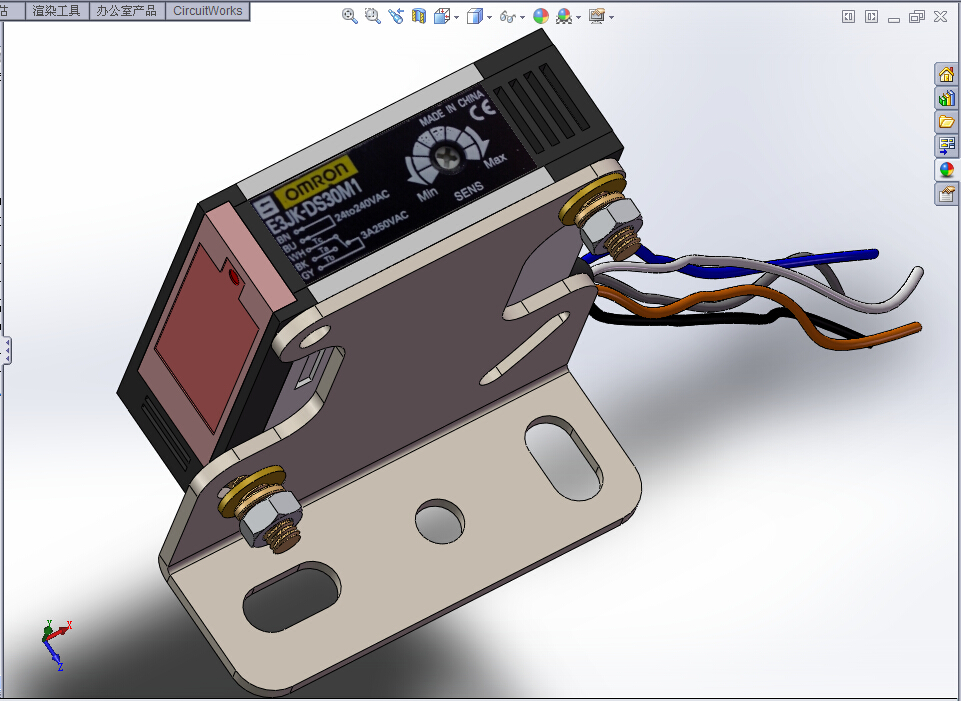
Task: Click the Previous View icon
Action: coord(396,16)
